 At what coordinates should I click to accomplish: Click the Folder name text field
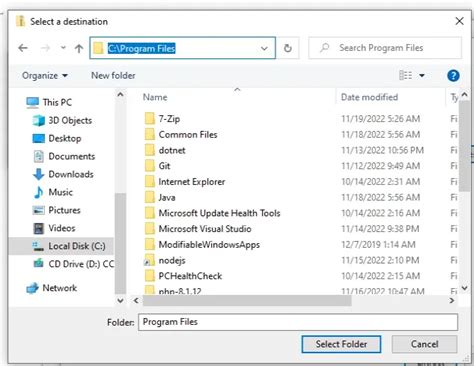pos(298,322)
